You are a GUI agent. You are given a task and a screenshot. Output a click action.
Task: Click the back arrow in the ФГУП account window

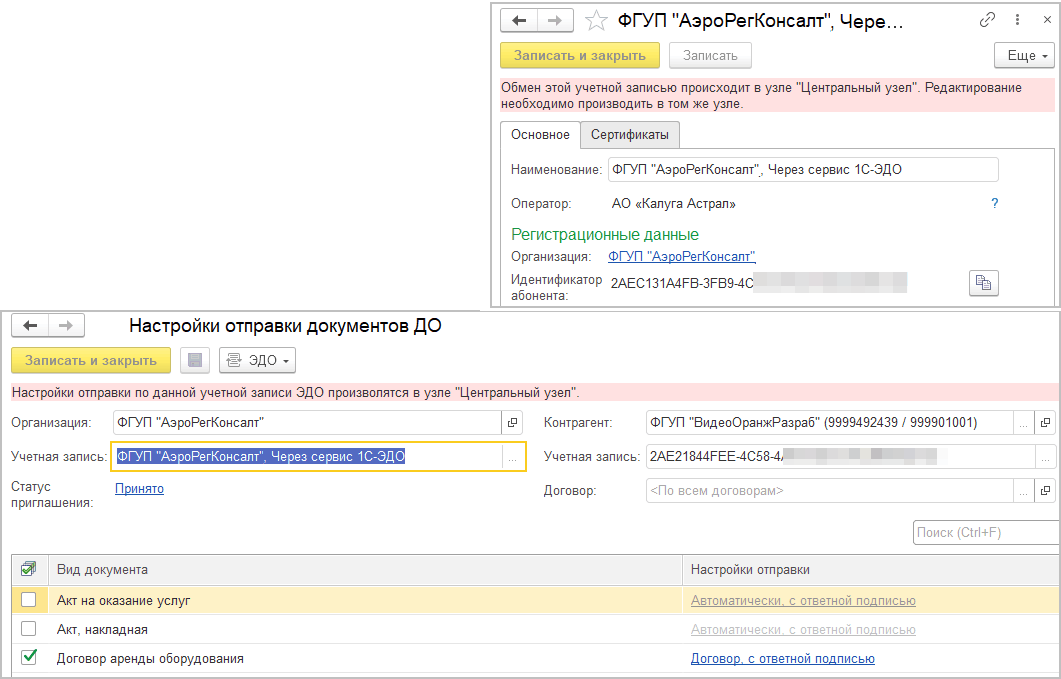click(518, 20)
